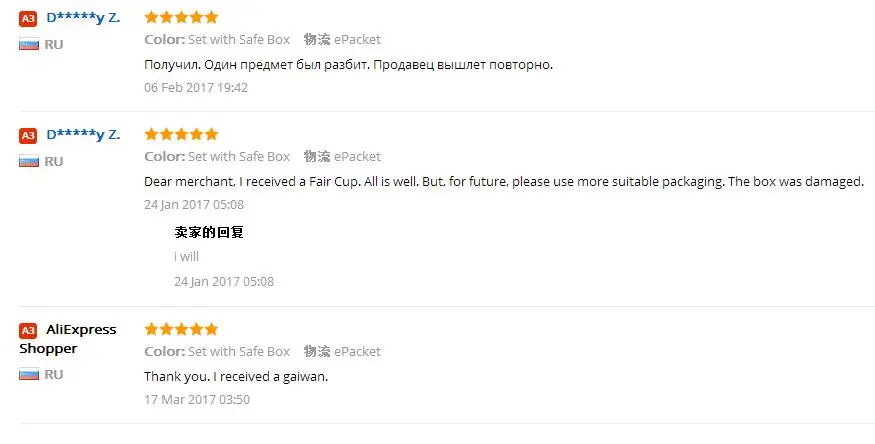Click ePacket shipping label in first review
Viewport: 875px width, 444px height.
(357, 40)
